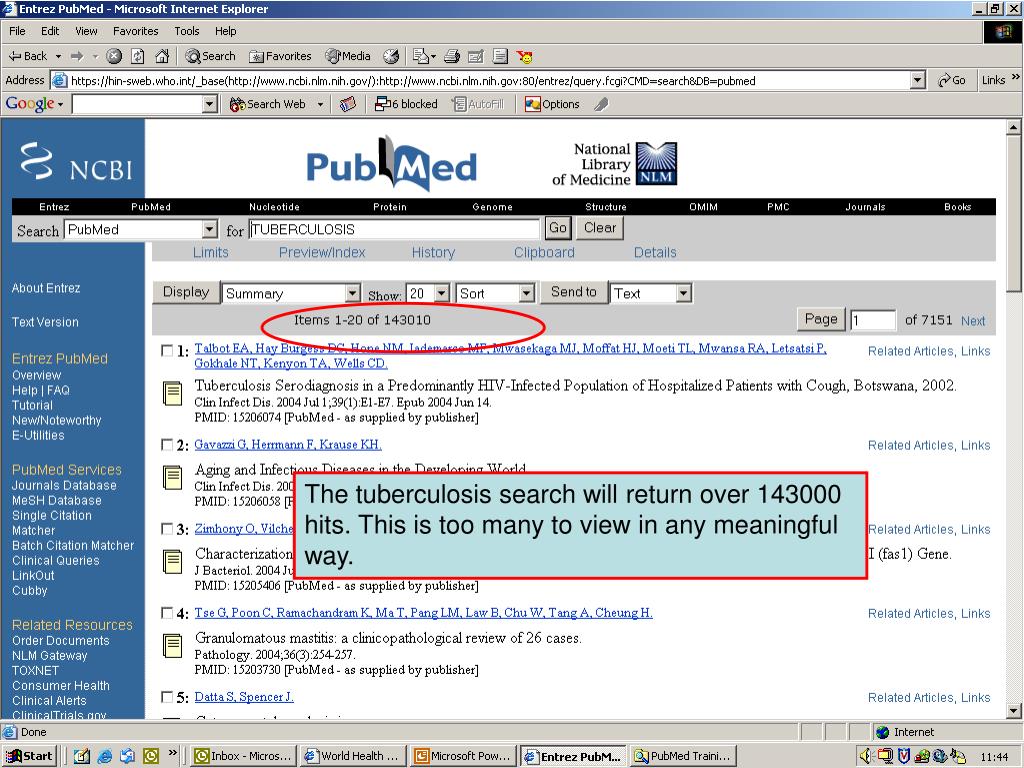The image size is (1024, 768).
Task: Click the Google toolbar highlight pen icon
Action: (601, 104)
